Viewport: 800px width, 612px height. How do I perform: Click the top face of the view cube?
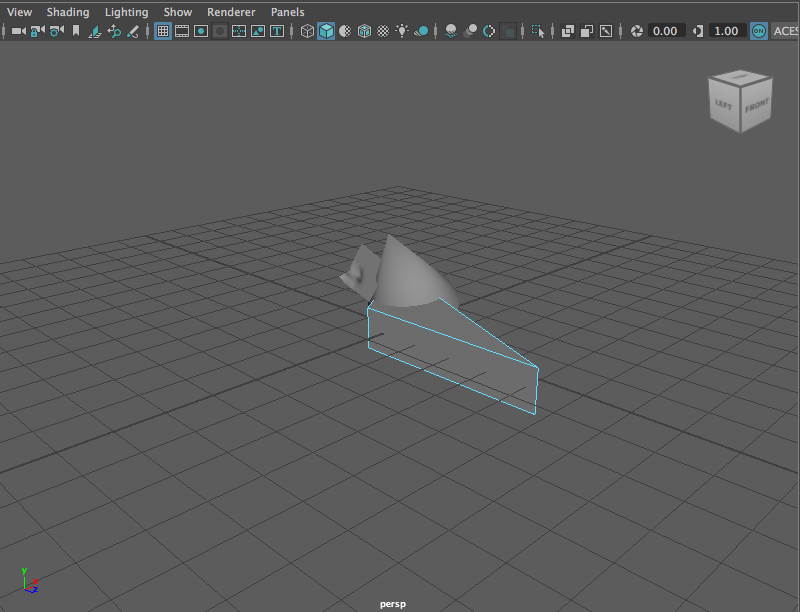(740, 77)
